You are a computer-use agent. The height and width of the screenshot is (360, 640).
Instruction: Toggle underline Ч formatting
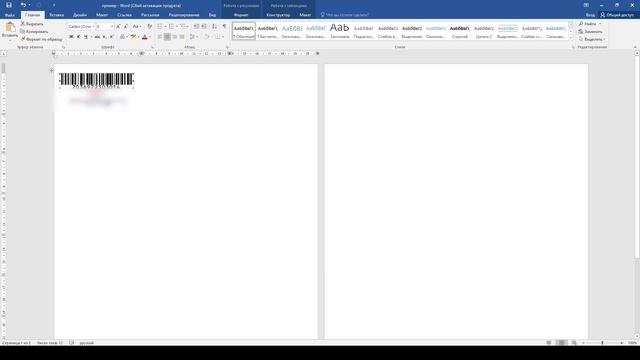point(86,37)
